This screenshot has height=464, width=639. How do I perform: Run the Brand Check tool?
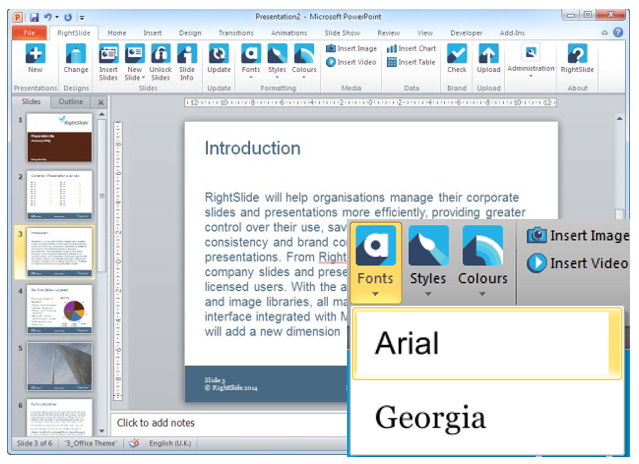(457, 59)
